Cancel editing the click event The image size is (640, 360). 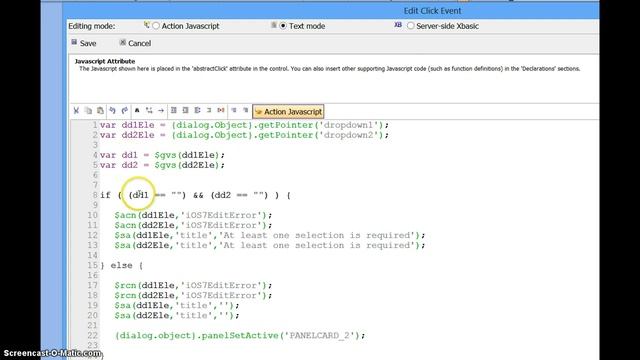(135, 43)
